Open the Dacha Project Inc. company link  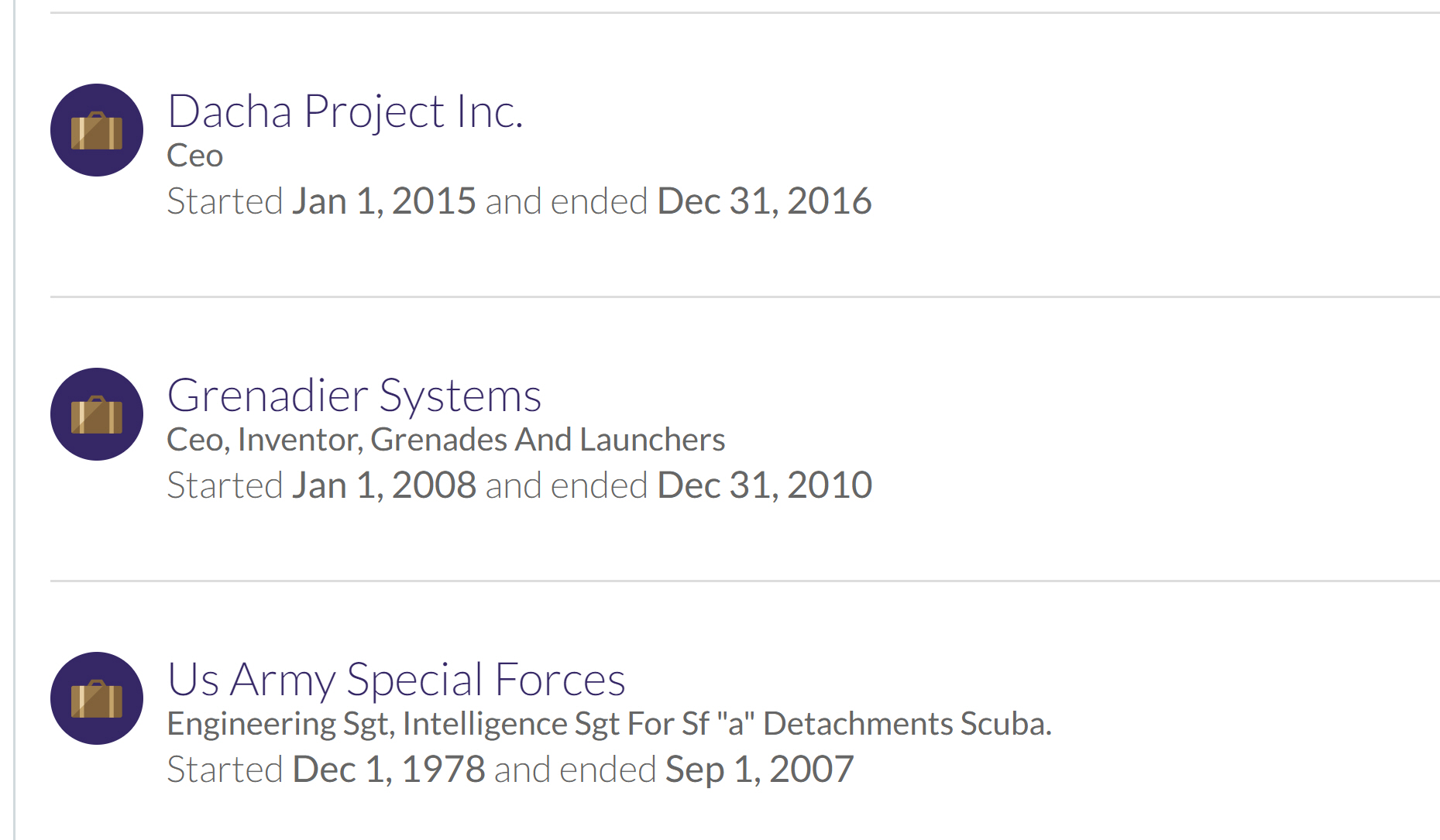click(345, 111)
